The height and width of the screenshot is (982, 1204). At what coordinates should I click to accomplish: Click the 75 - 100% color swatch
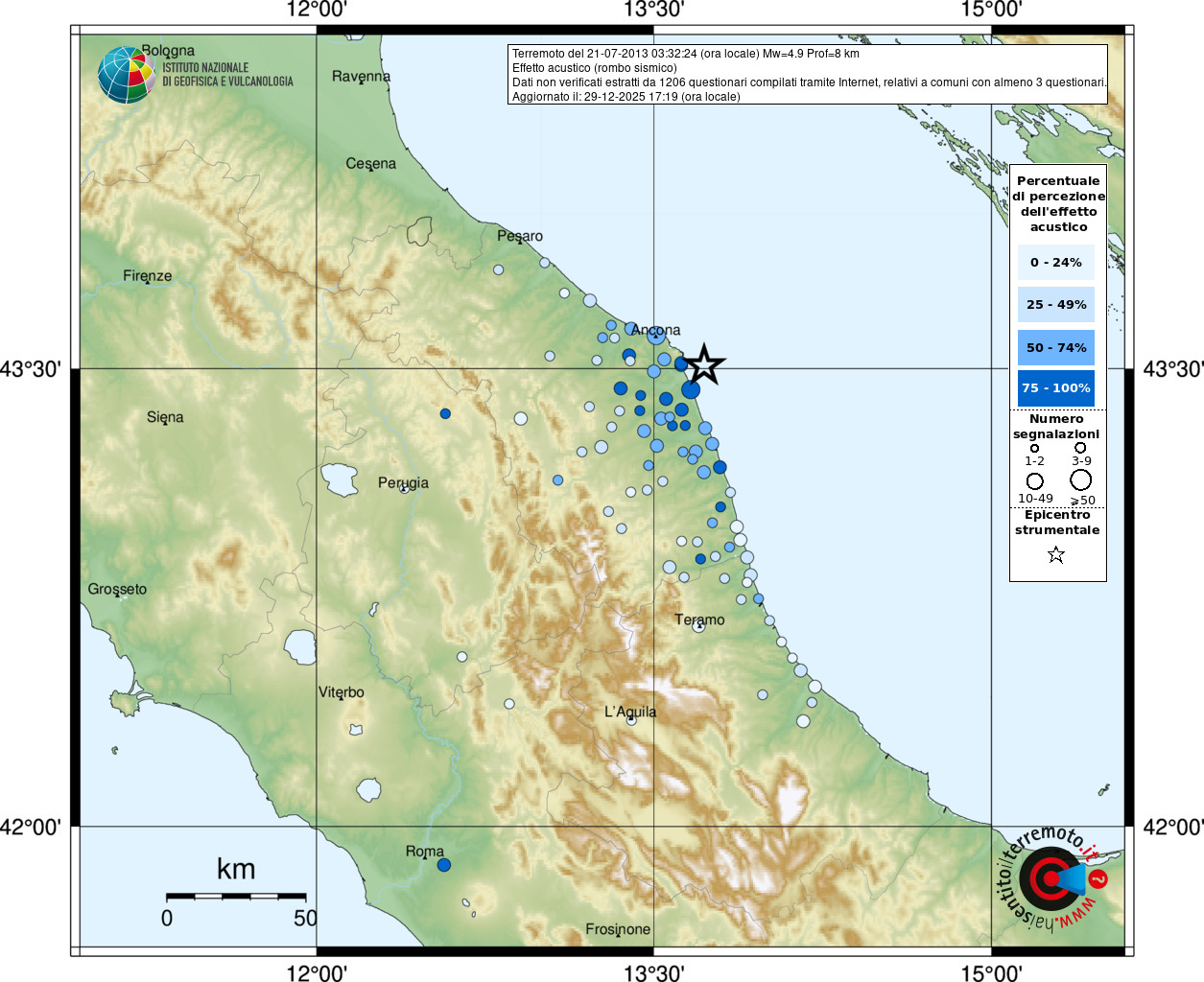click(1056, 388)
